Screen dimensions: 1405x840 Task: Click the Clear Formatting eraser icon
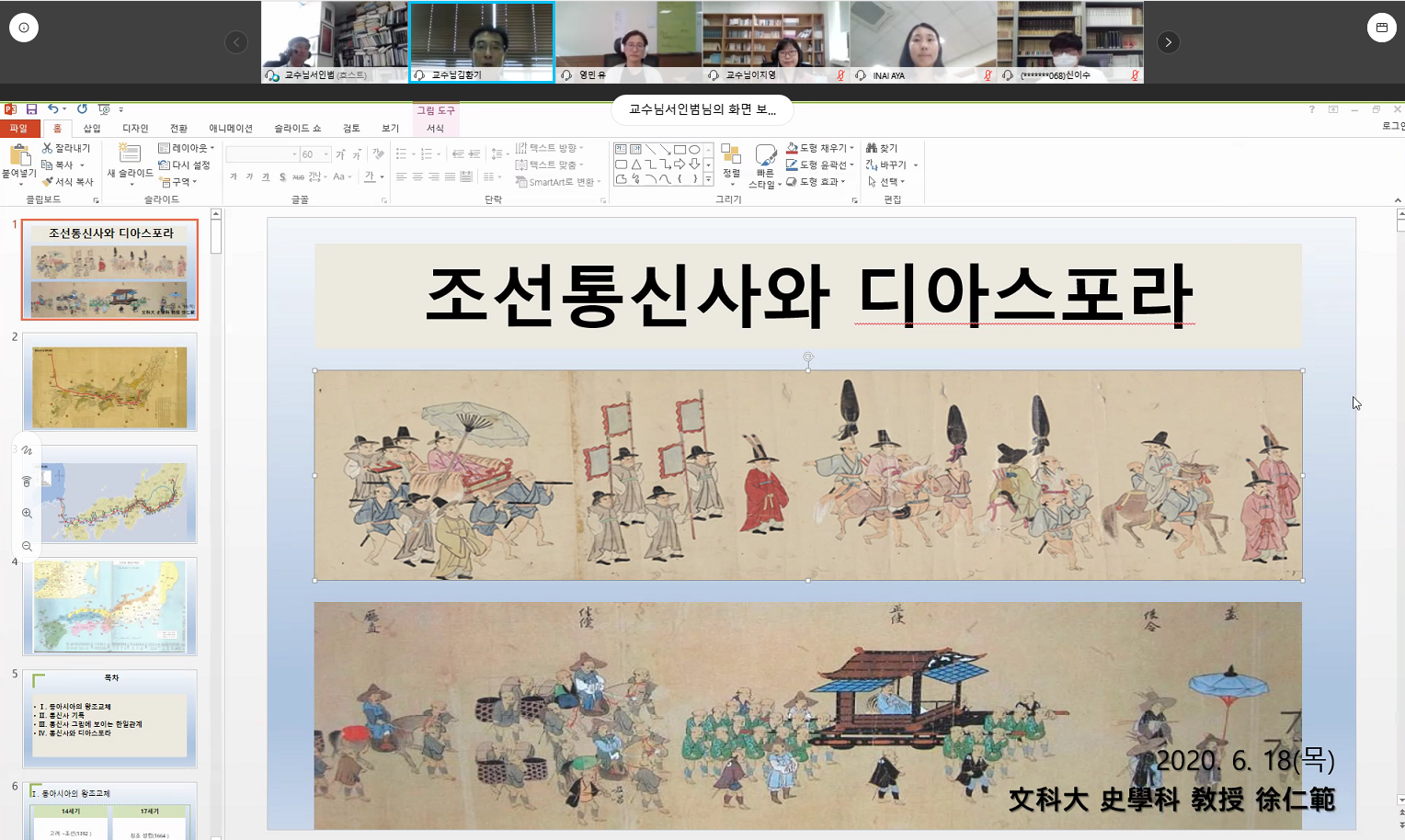click(x=378, y=154)
